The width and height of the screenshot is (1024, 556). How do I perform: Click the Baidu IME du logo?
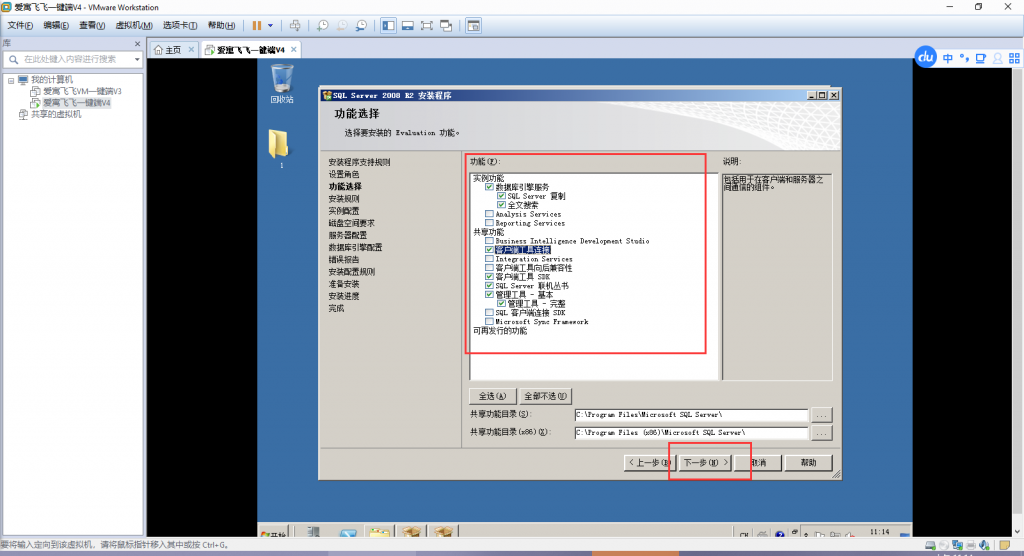click(x=925, y=57)
